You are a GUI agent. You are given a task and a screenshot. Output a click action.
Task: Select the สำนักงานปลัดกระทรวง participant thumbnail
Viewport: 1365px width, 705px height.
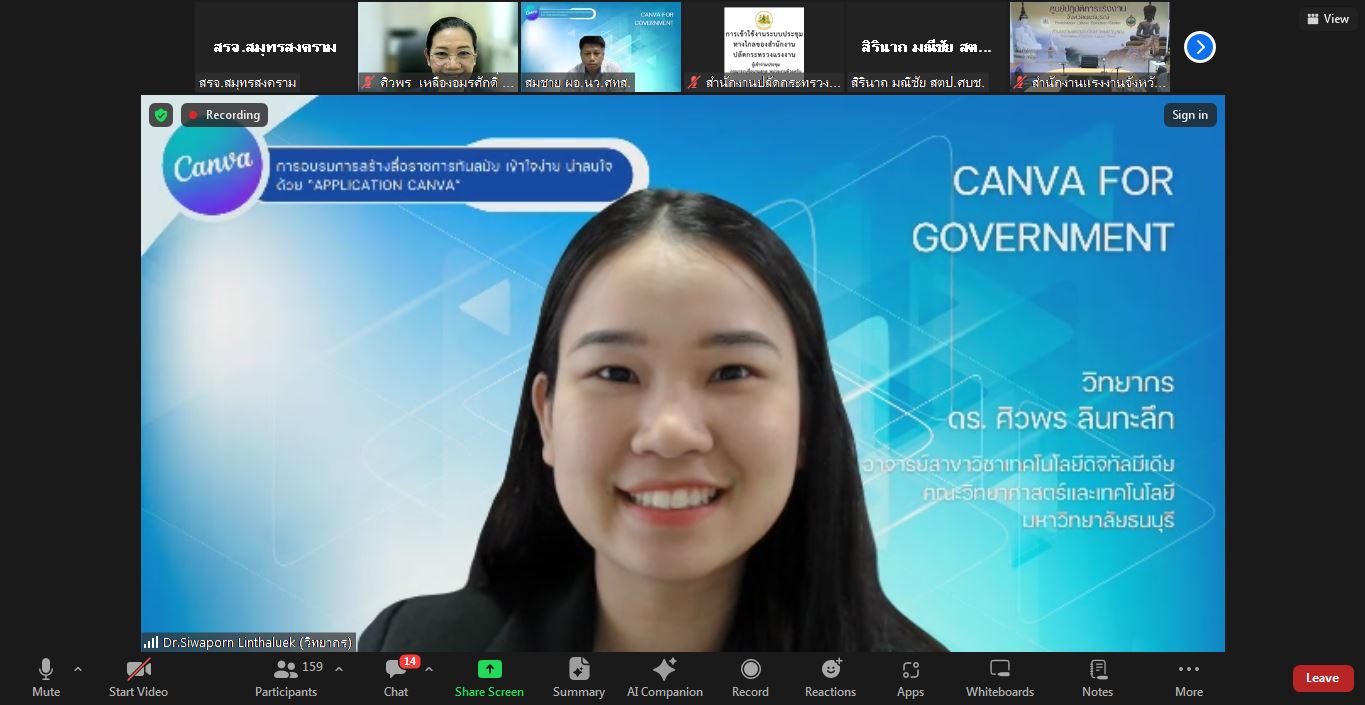764,47
